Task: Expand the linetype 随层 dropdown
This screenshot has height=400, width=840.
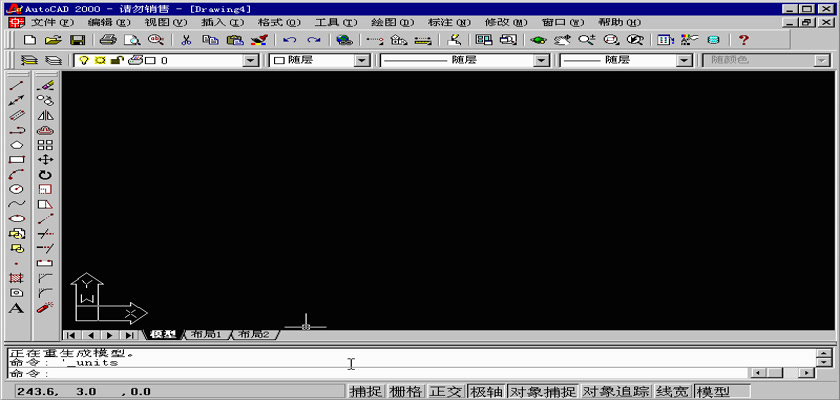Action: point(543,61)
